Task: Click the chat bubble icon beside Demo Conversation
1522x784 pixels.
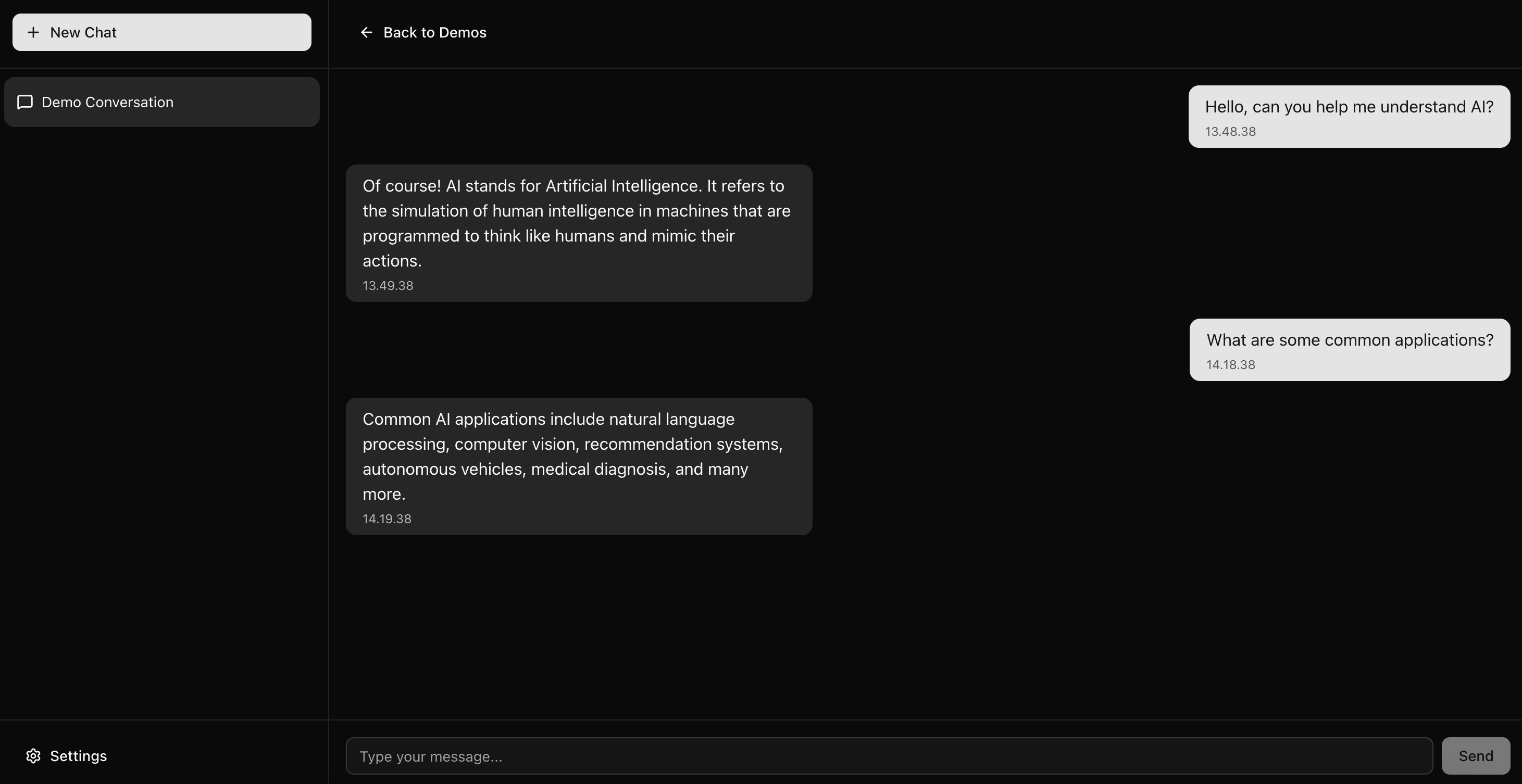Action: tap(25, 102)
